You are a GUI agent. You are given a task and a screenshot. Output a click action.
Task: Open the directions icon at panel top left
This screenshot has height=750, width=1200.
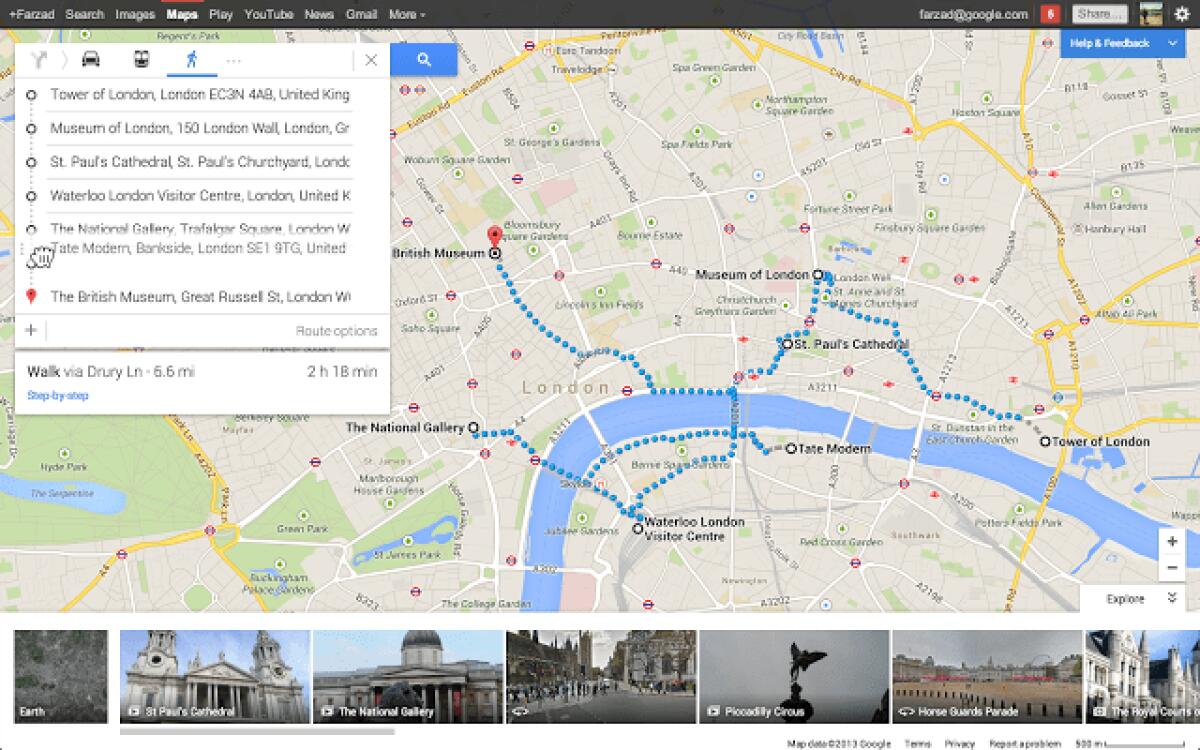click(x=38, y=60)
